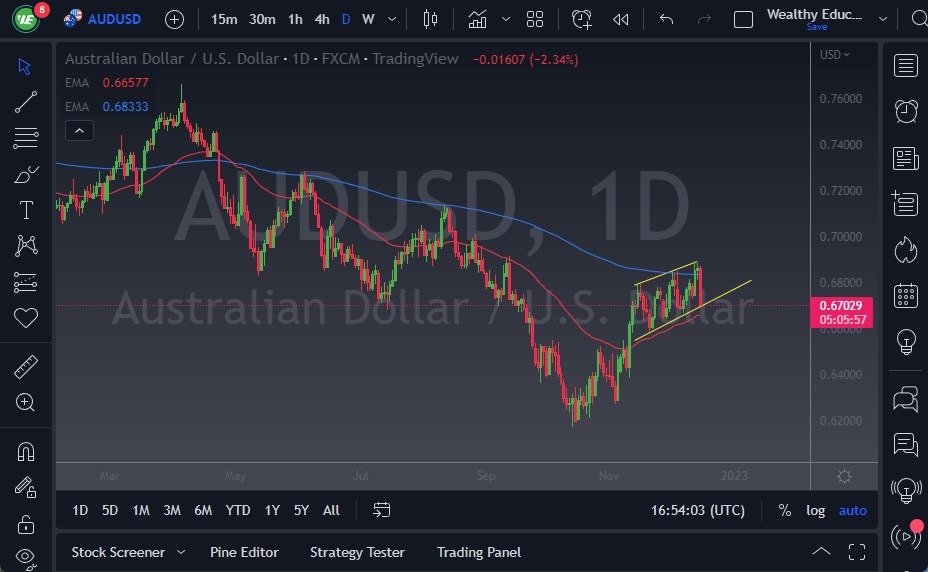This screenshot has width=928, height=572.
Task: Open the USD currency dropdown
Action: click(x=834, y=54)
